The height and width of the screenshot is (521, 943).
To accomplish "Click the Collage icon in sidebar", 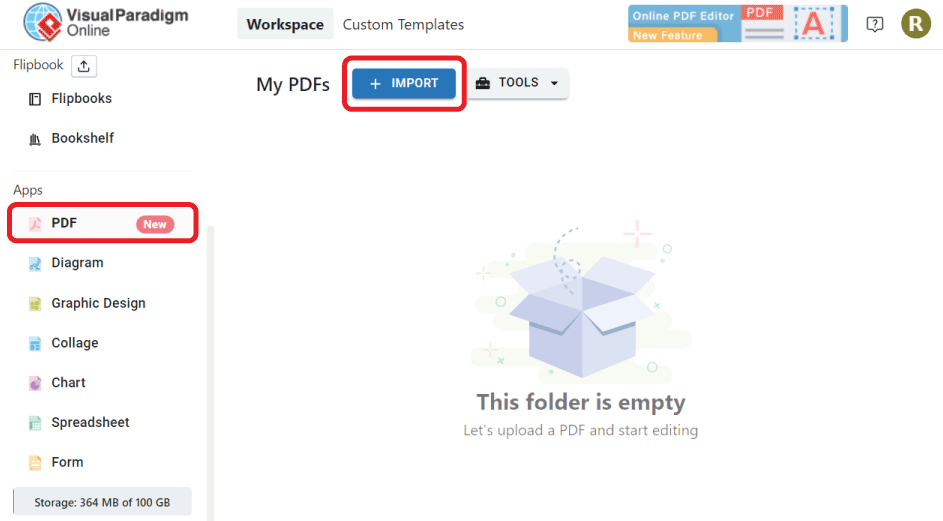I will pyautogui.click(x=35, y=344).
